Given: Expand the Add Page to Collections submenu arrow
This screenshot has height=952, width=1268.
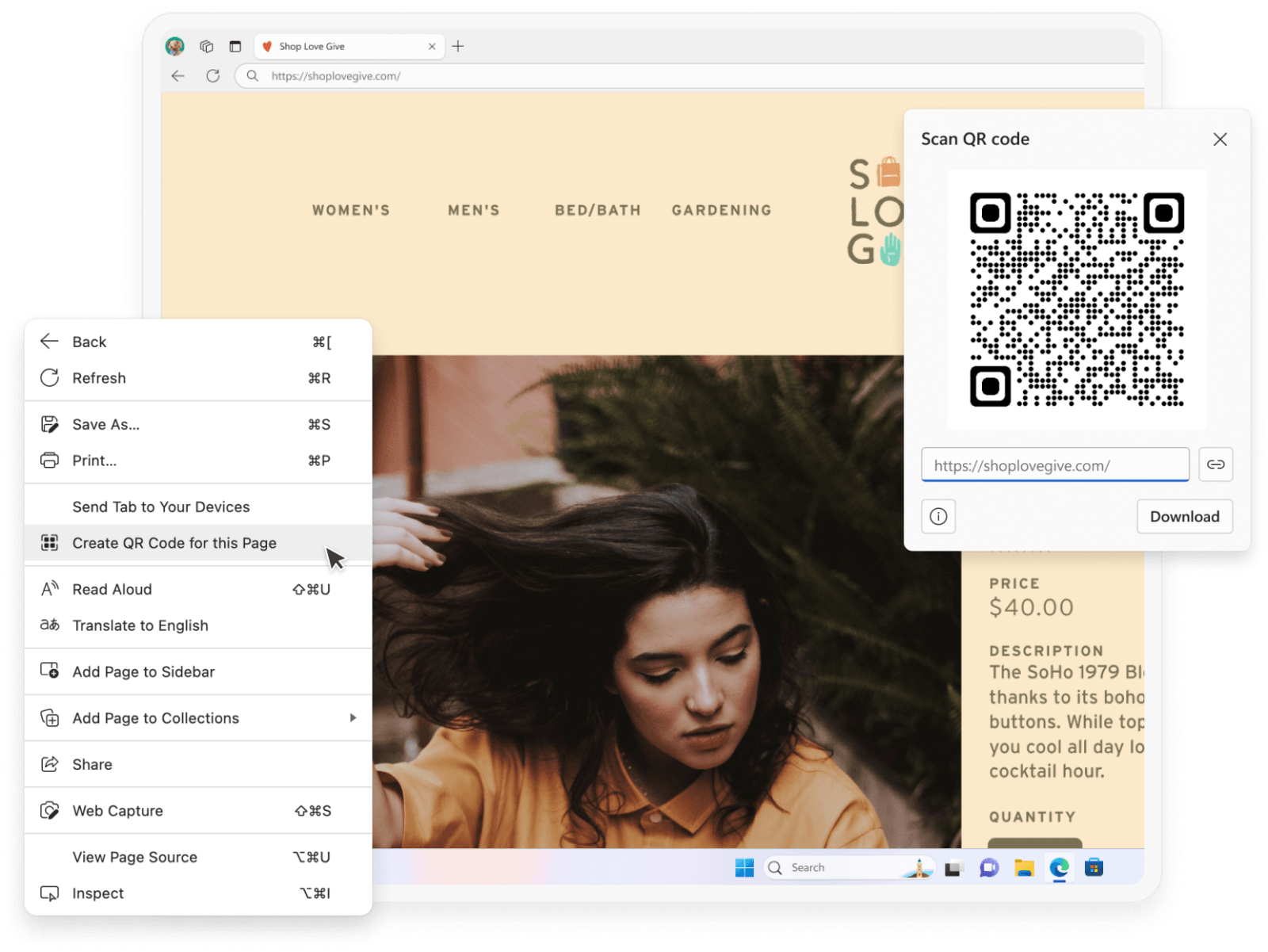Looking at the screenshot, I should point(353,718).
